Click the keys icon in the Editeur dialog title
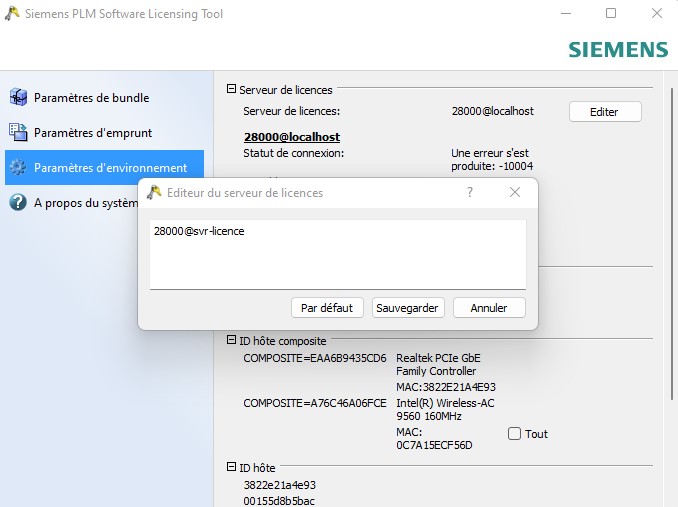678x507 pixels. pyautogui.click(x=154, y=192)
